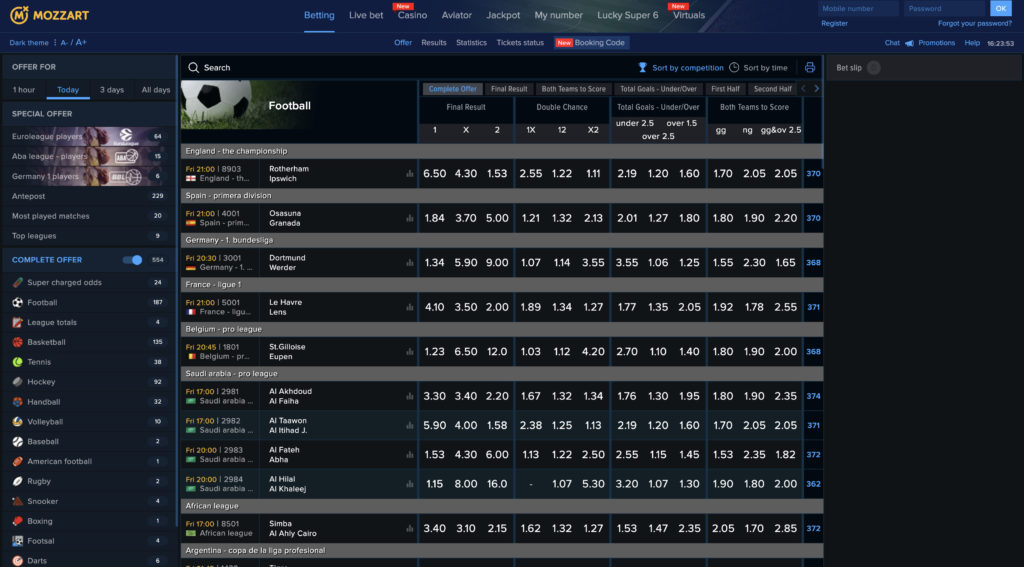Open statistics icon for Le Havre vs Lens
The image size is (1024, 567).
click(410, 307)
